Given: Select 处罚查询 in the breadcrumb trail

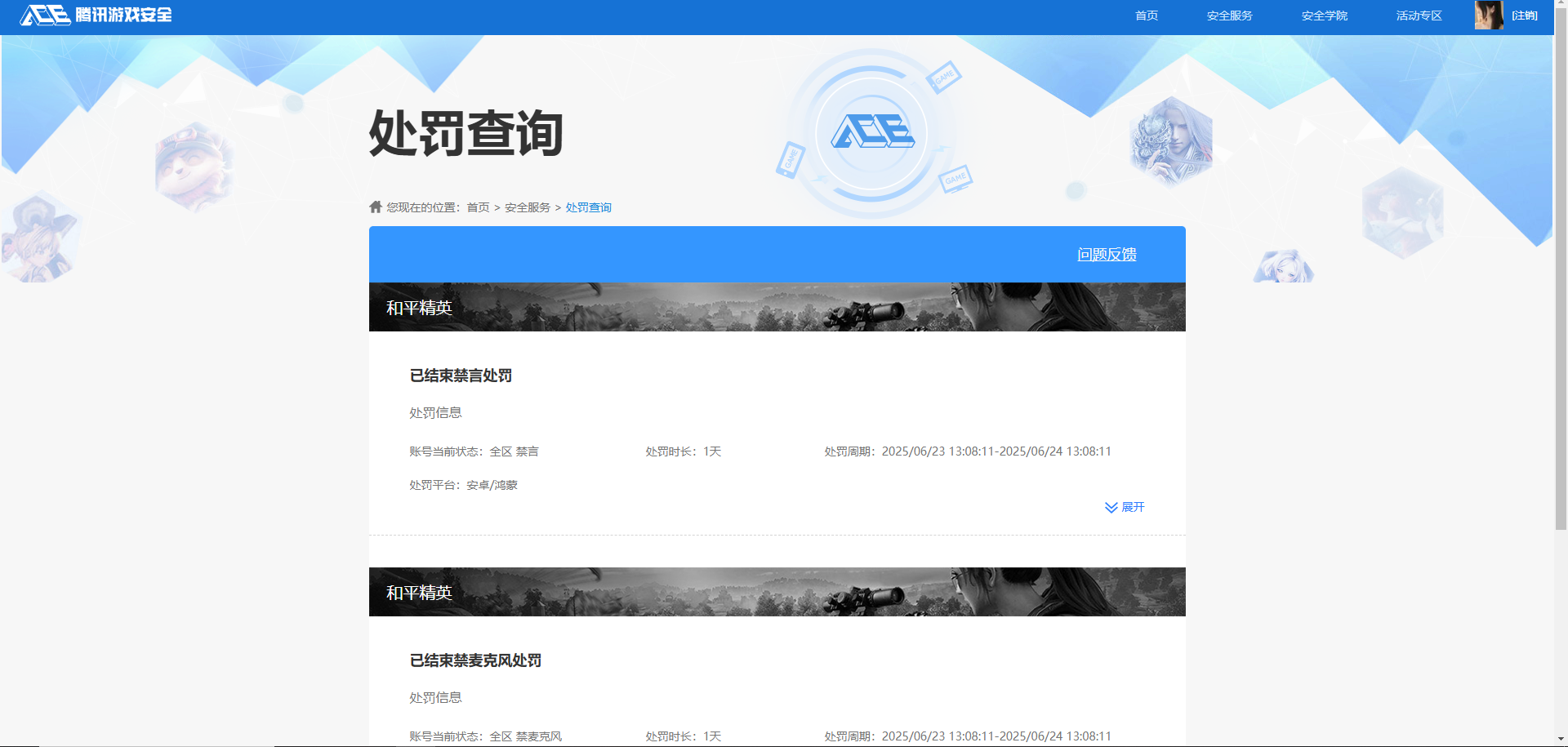Looking at the screenshot, I should pyautogui.click(x=587, y=207).
